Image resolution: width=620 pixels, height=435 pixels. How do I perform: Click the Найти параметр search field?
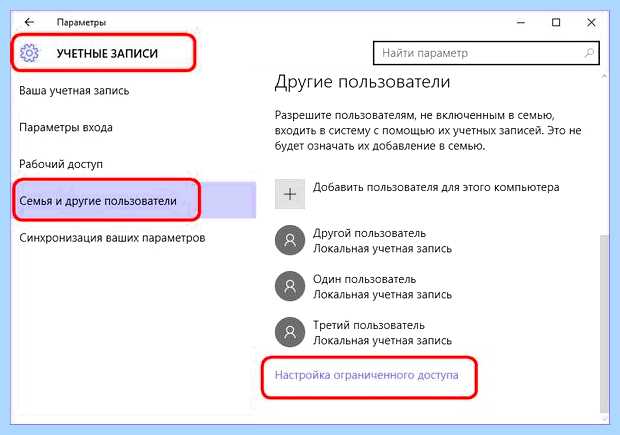tap(486, 53)
